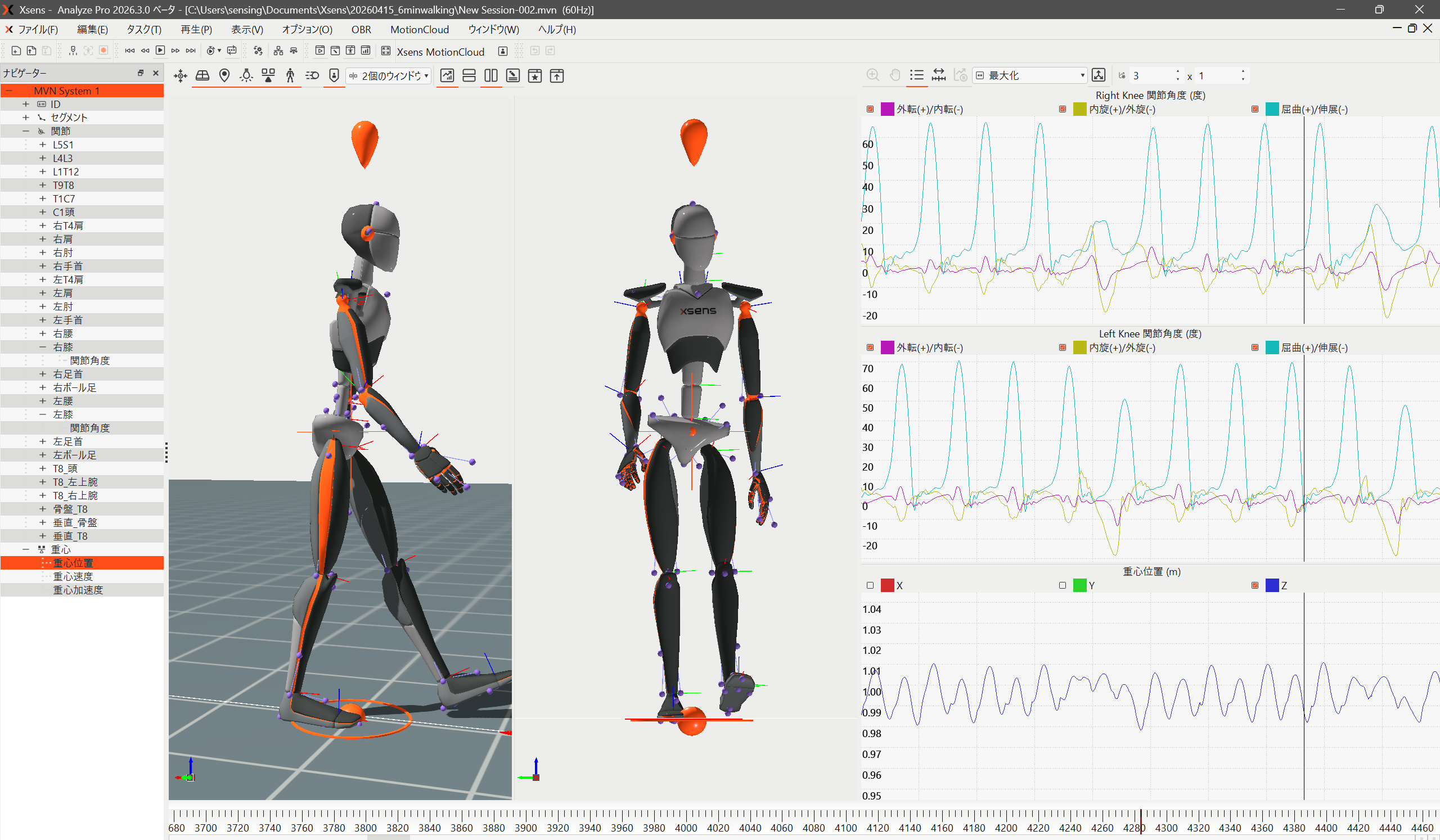Select the vertical split layout icon
Viewport: 1440px width, 840px height.
[491, 76]
